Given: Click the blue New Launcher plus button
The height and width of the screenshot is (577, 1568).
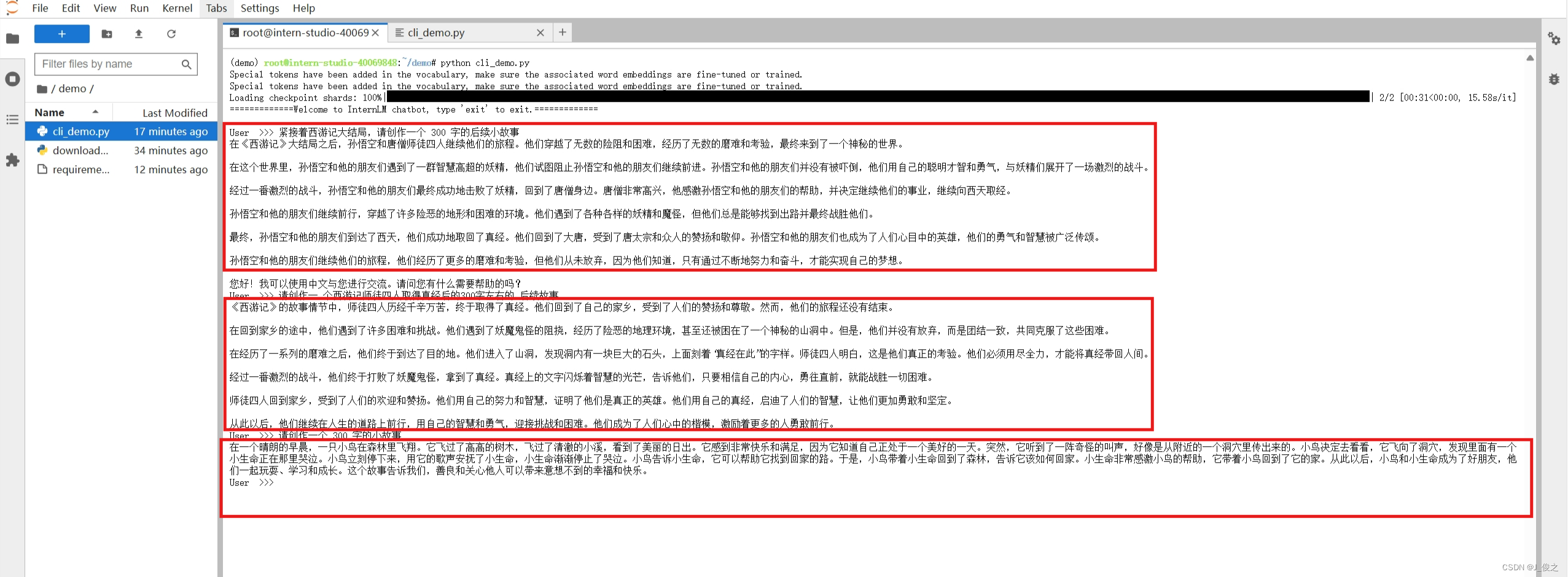Looking at the screenshot, I should [61, 34].
